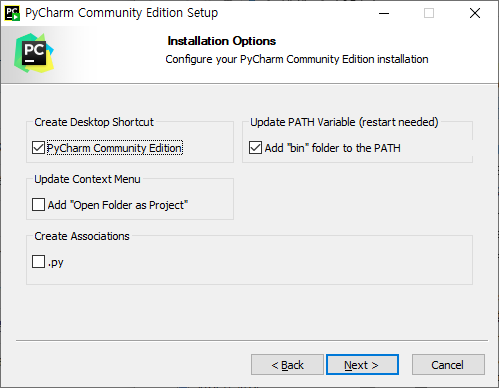Minimize the PyCharm Setup window
Screen dimensions: 499x388
tap(384, 13)
